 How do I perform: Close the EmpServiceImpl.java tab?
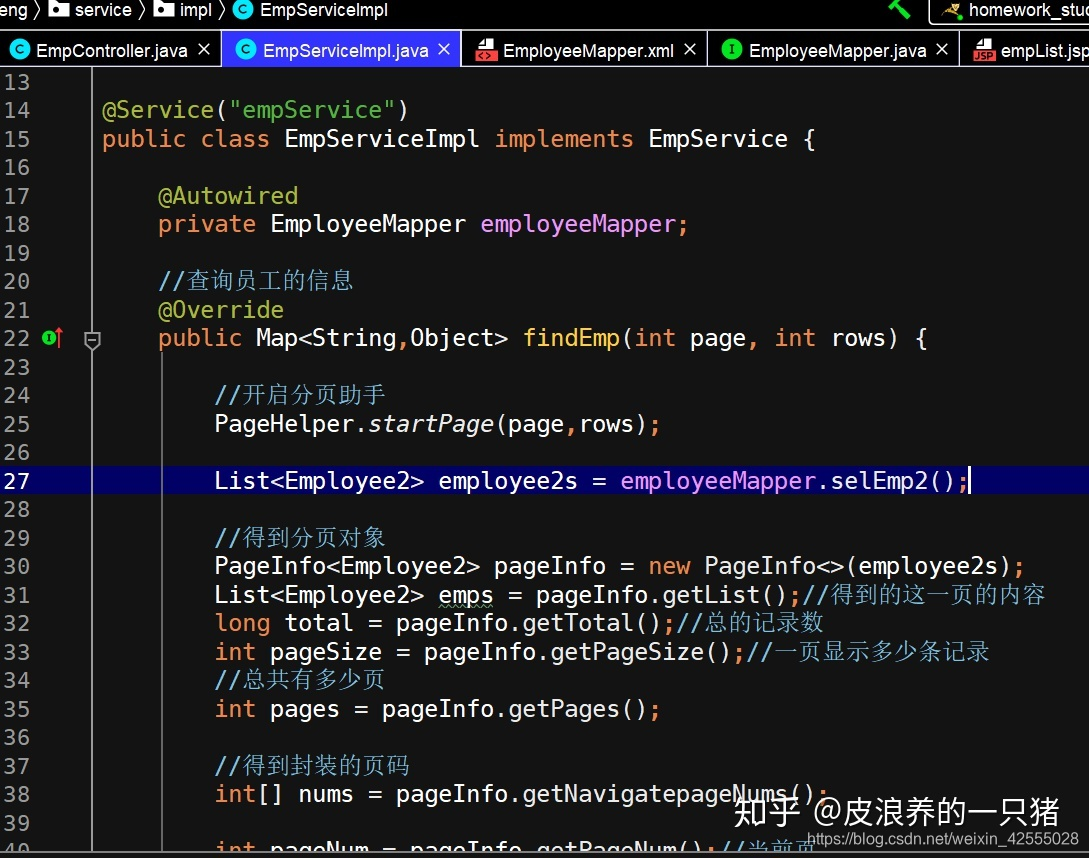point(444,50)
